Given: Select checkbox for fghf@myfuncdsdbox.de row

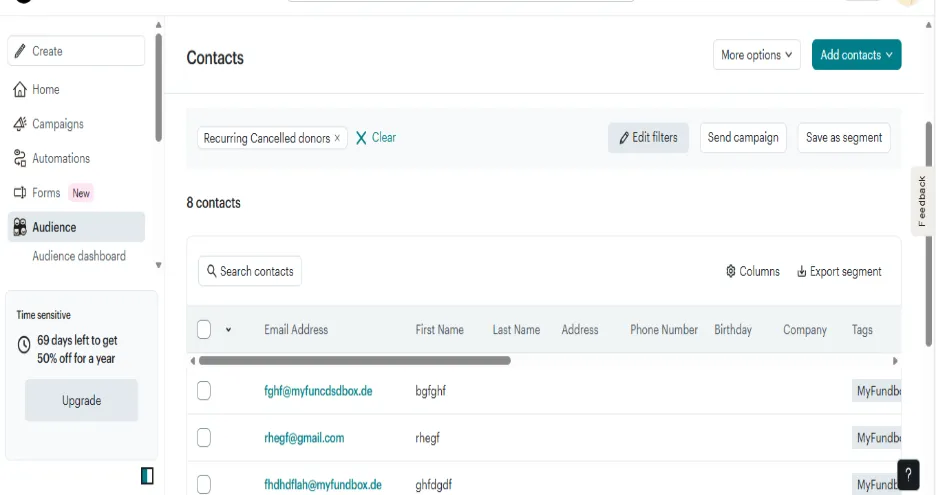Looking at the screenshot, I should [x=204, y=391].
